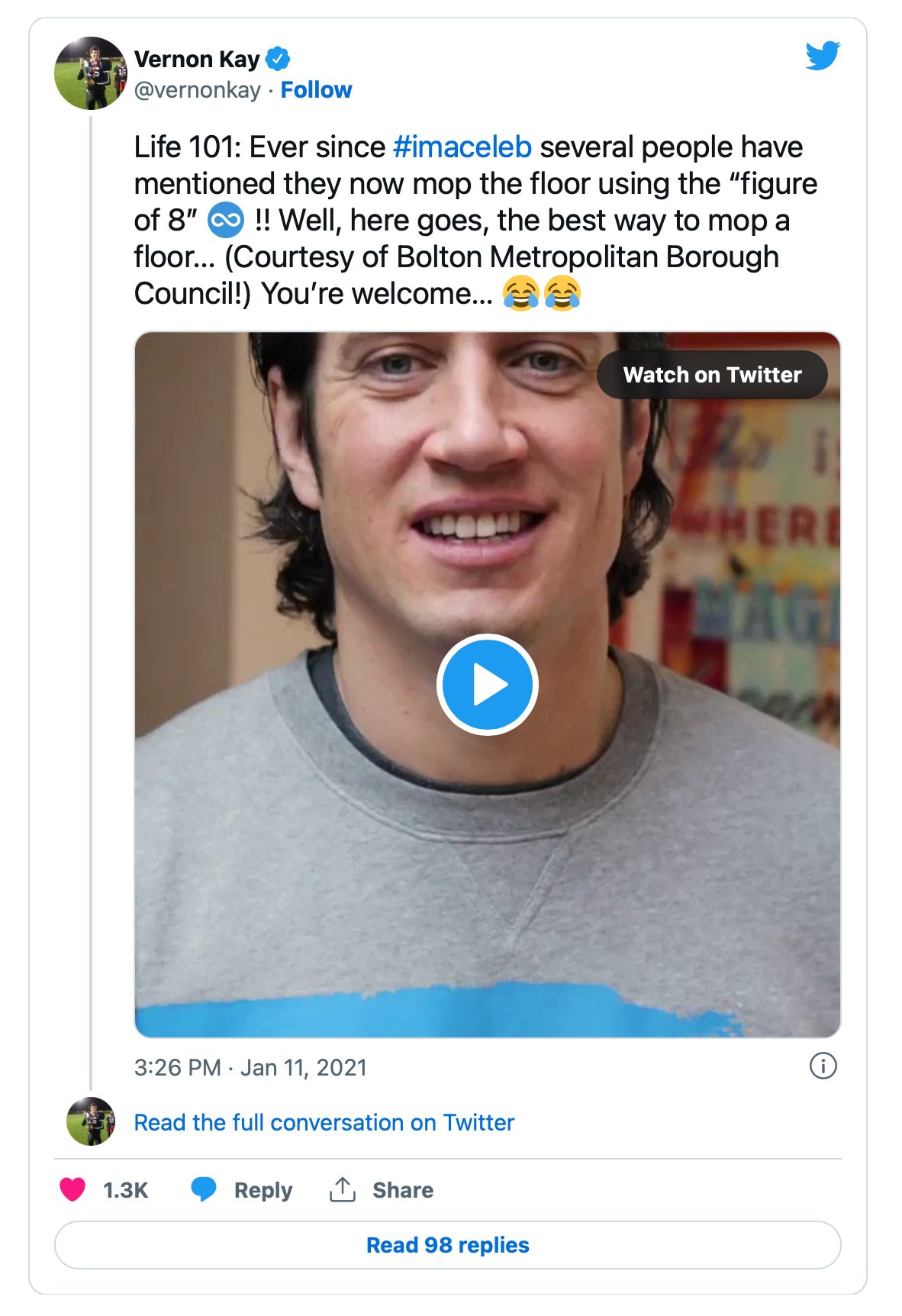Image resolution: width=902 pixels, height=1316 pixels.
Task: Click the Share text label
Action: [403, 1190]
